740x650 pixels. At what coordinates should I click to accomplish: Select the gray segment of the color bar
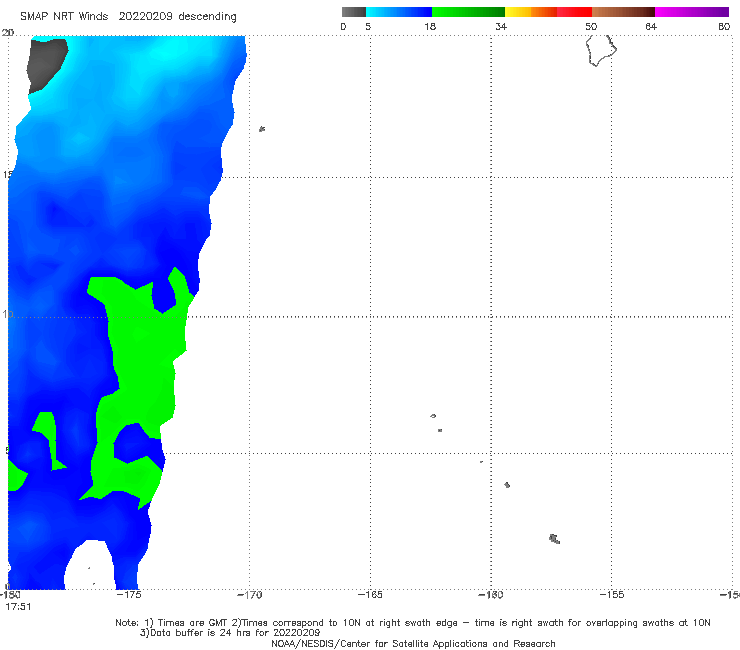click(x=354, y=12)
